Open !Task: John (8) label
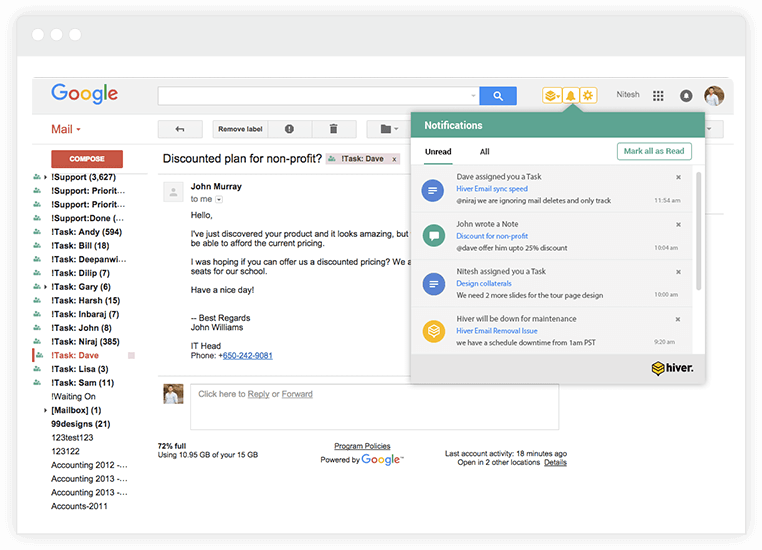 coord(81,328)
